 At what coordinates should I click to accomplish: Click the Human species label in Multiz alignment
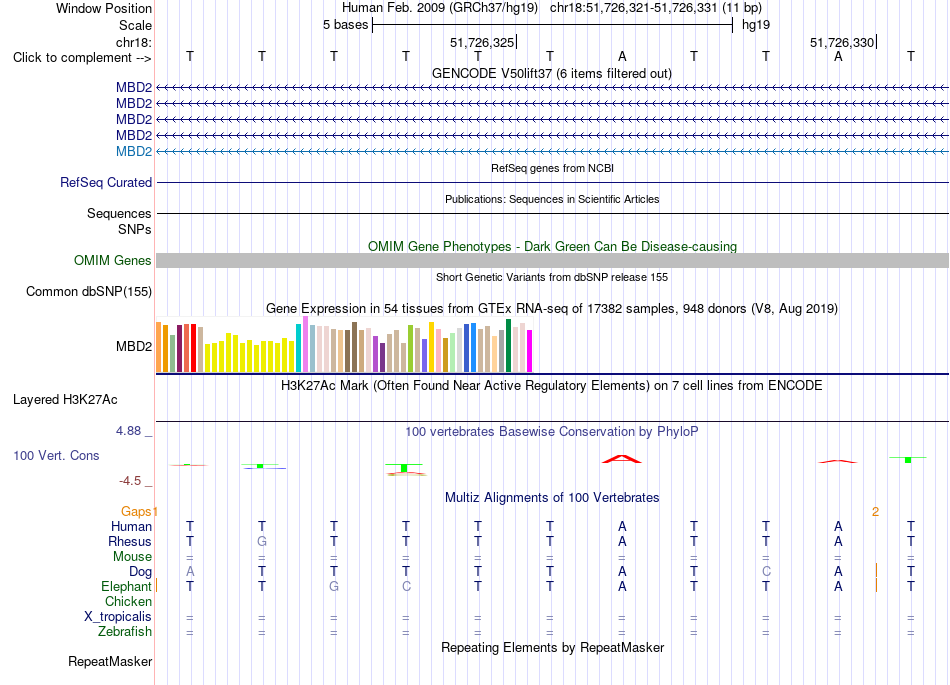click(x=131, y=526)
